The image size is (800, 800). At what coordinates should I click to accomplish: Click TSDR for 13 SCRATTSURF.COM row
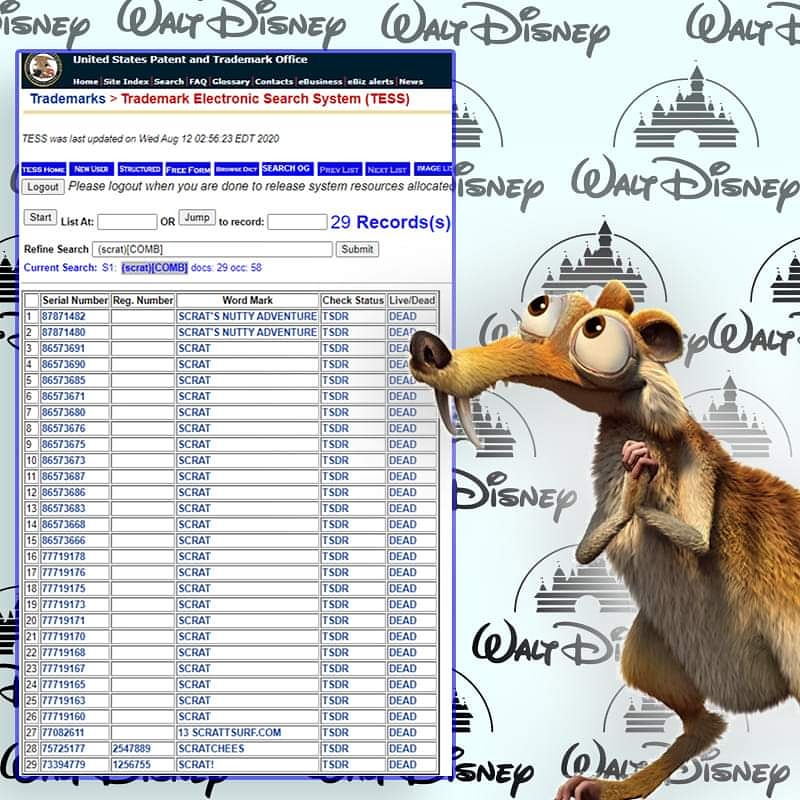335,732
